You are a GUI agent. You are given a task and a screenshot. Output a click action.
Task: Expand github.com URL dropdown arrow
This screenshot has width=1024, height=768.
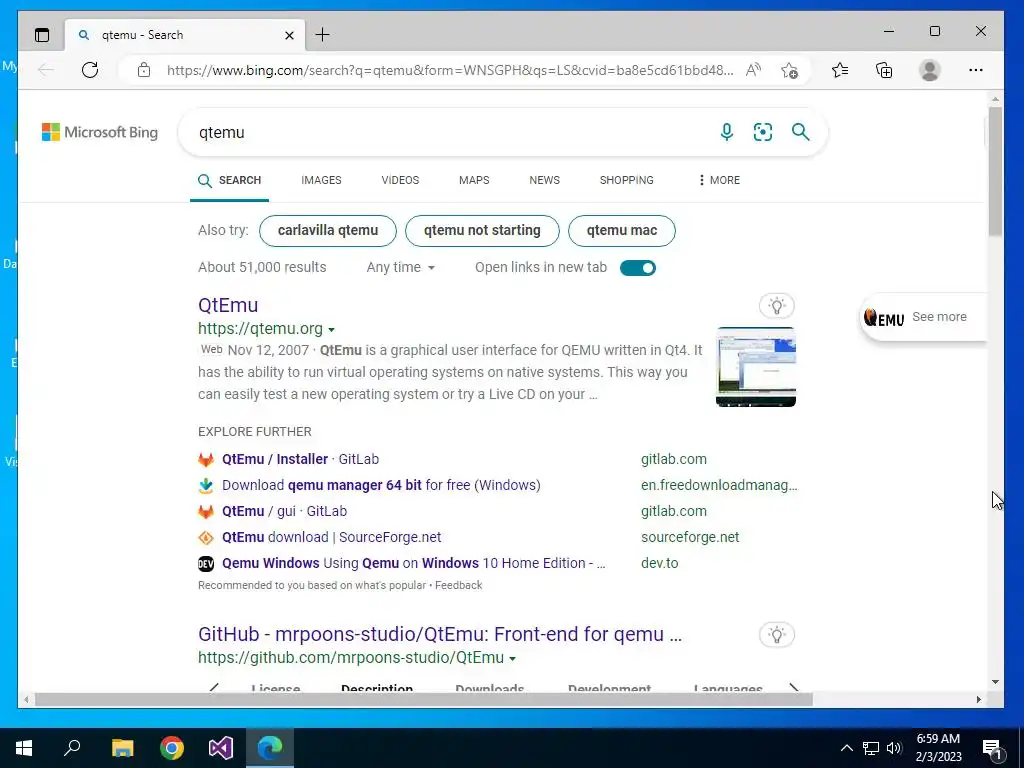tap(512, 658)
